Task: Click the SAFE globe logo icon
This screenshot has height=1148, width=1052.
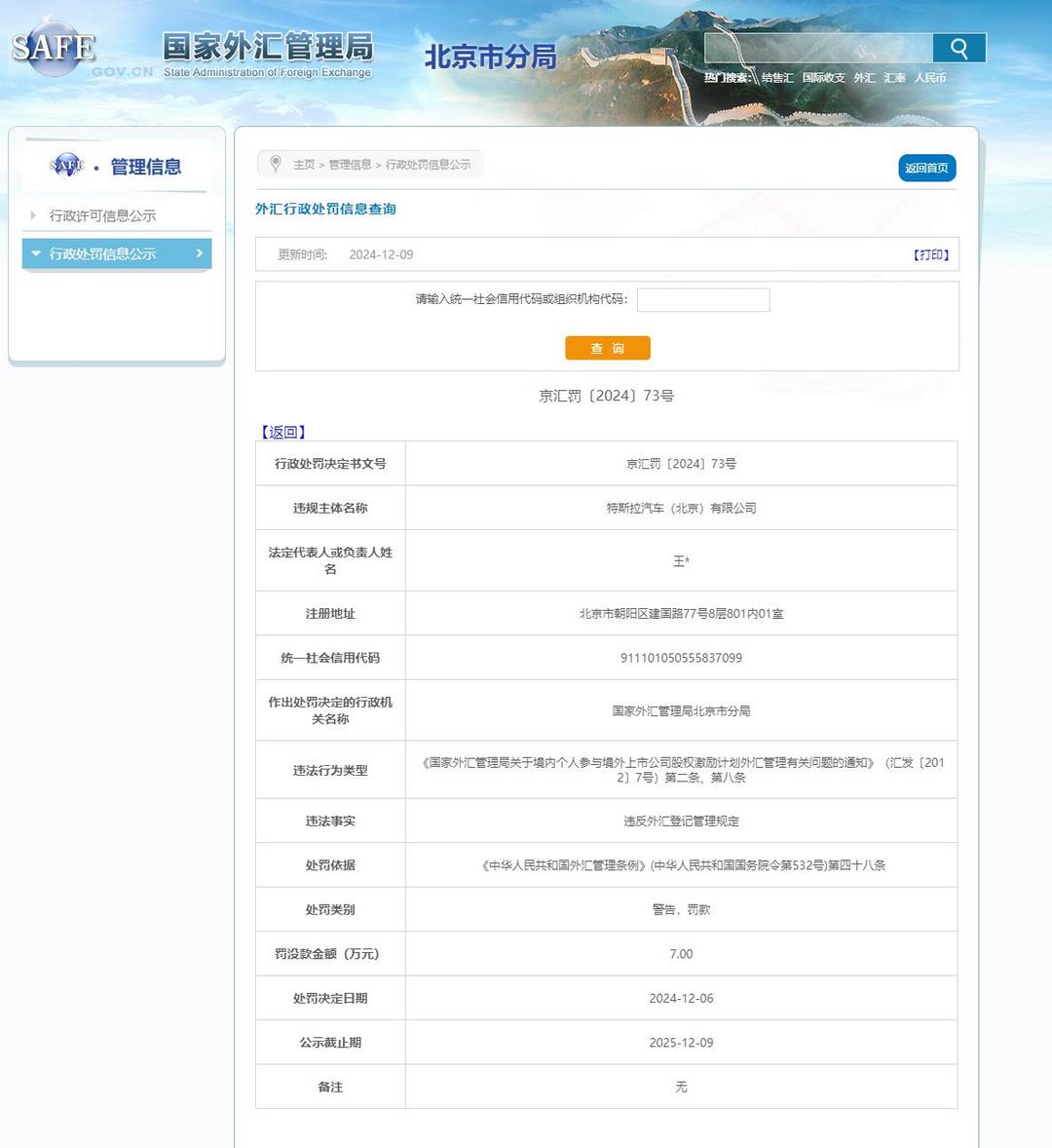Action: point(54,47)
